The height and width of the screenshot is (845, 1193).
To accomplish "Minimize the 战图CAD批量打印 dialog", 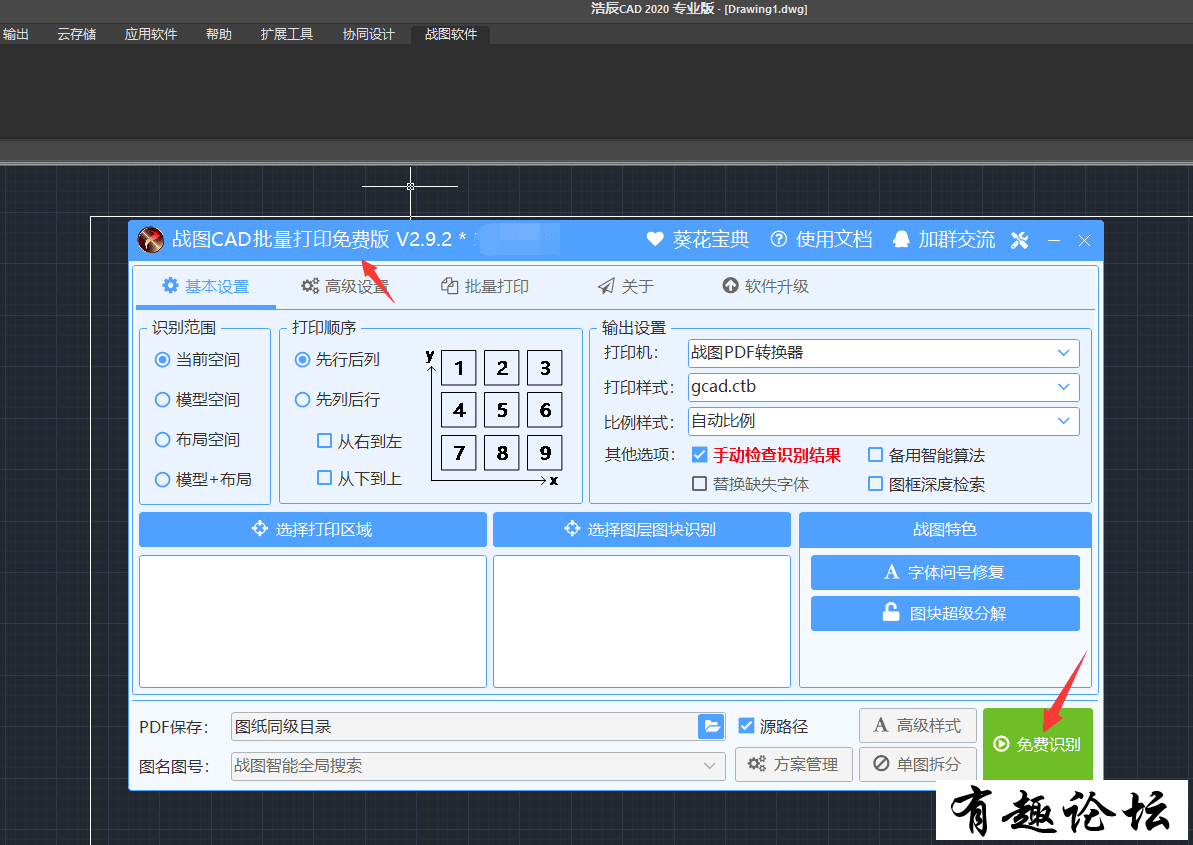I will pos(1054,240).
